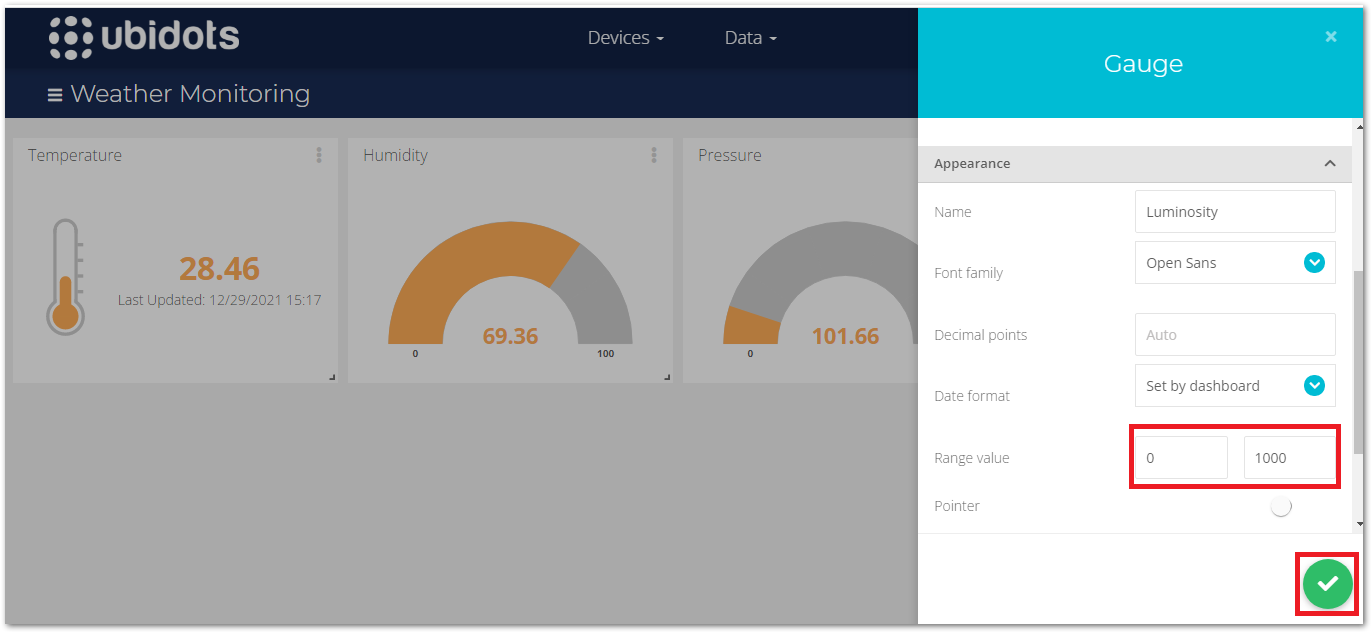Close the Gauge panel with X
Viewport: 1372px width, 633px height.
(x=1331, y=37)
